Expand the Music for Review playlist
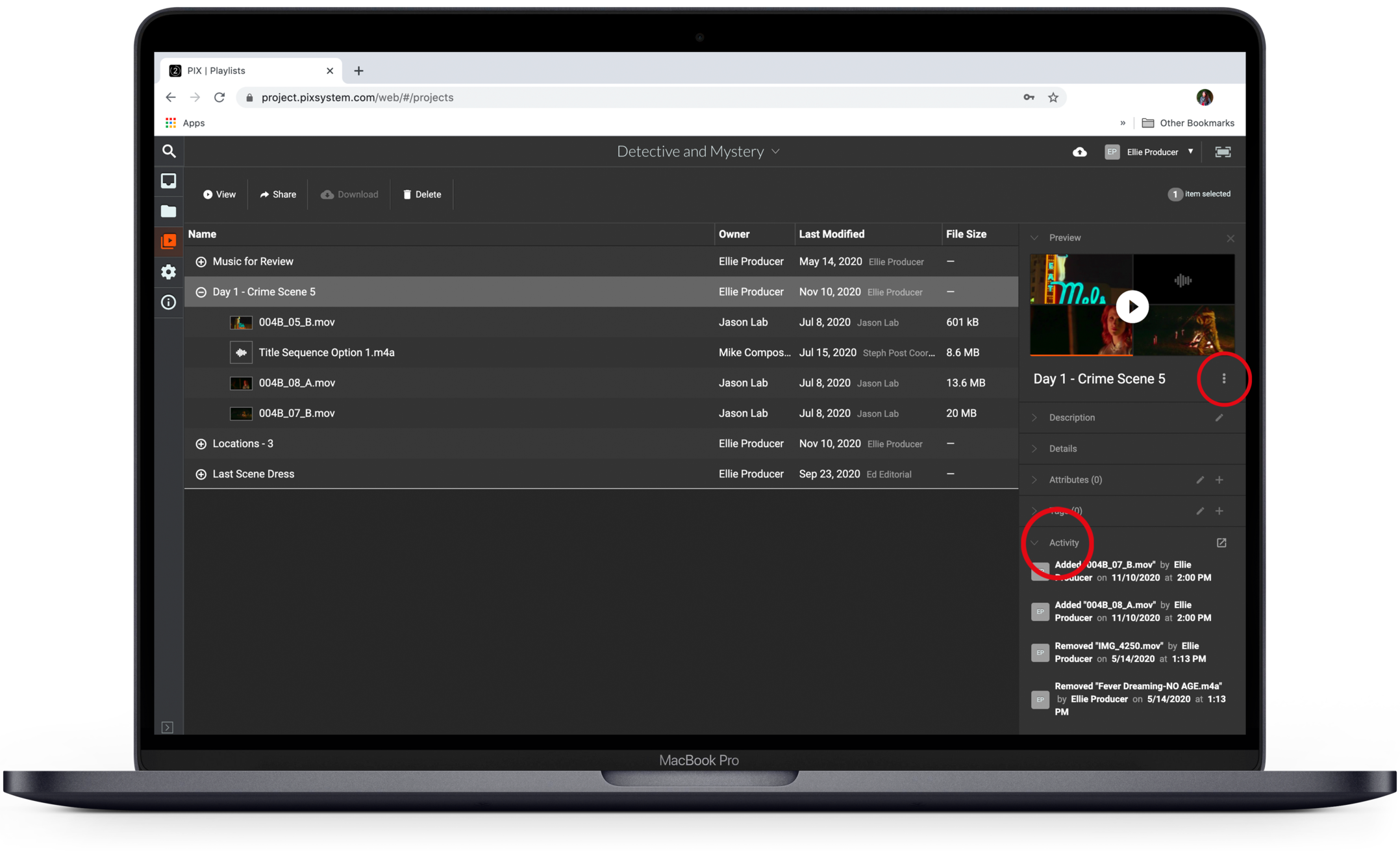Viewport: 1400px width, 851px height. click(201, 262)
